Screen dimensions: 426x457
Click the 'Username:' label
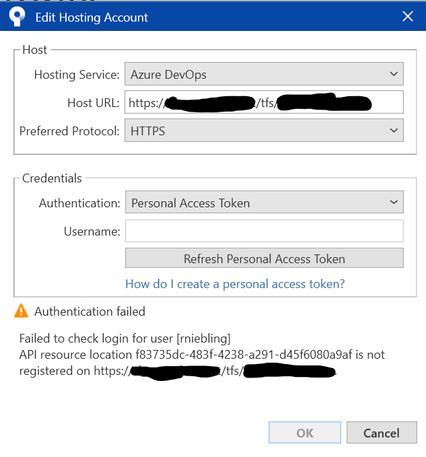click(92, 231)
